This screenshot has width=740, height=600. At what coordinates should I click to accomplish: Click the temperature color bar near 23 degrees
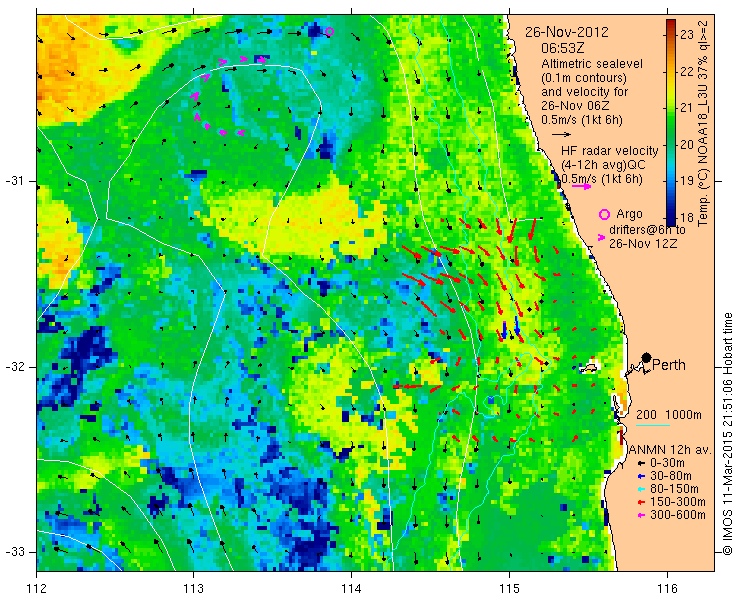point(671,34)
